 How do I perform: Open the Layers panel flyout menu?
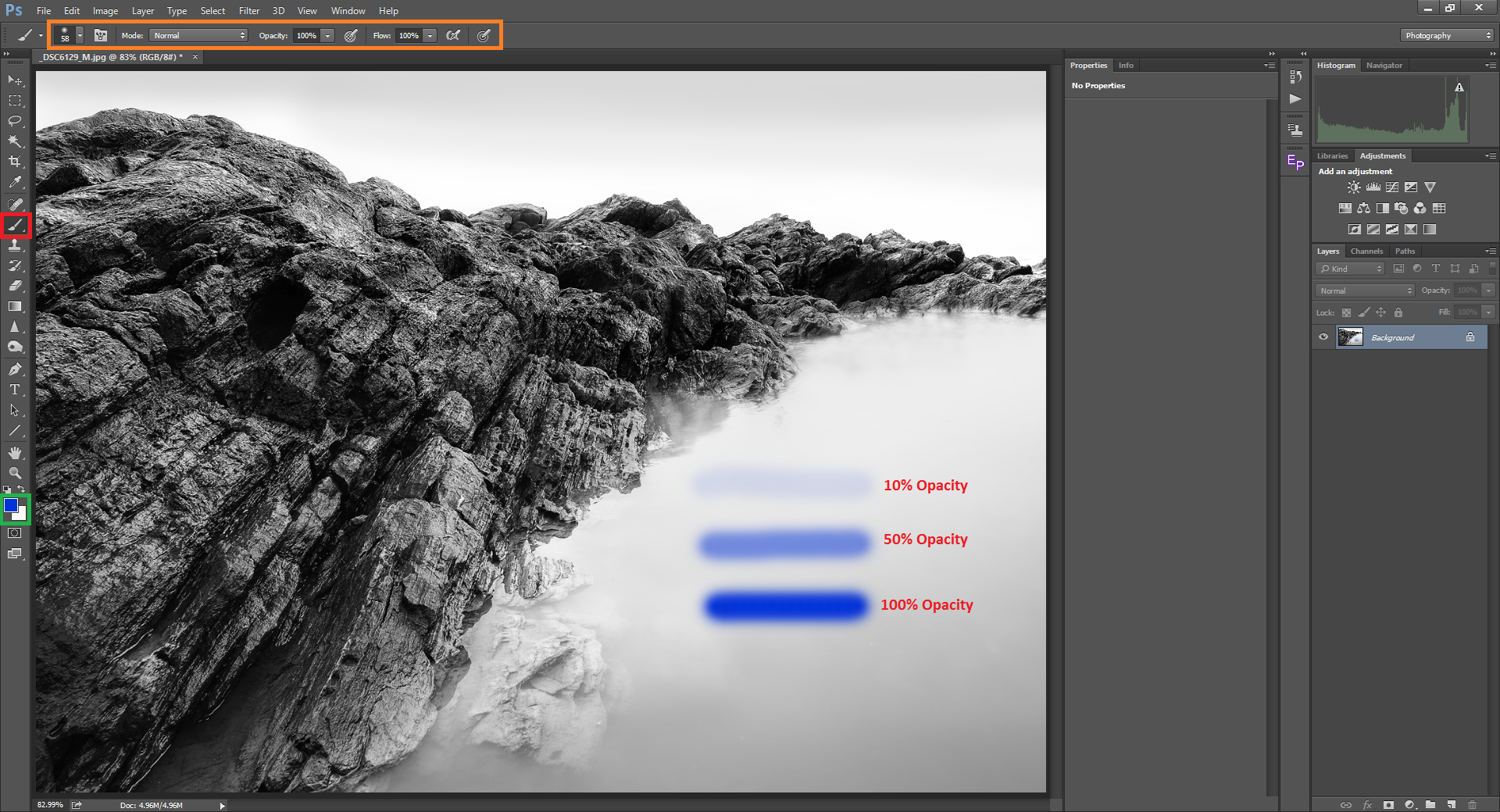point(1491,251)
